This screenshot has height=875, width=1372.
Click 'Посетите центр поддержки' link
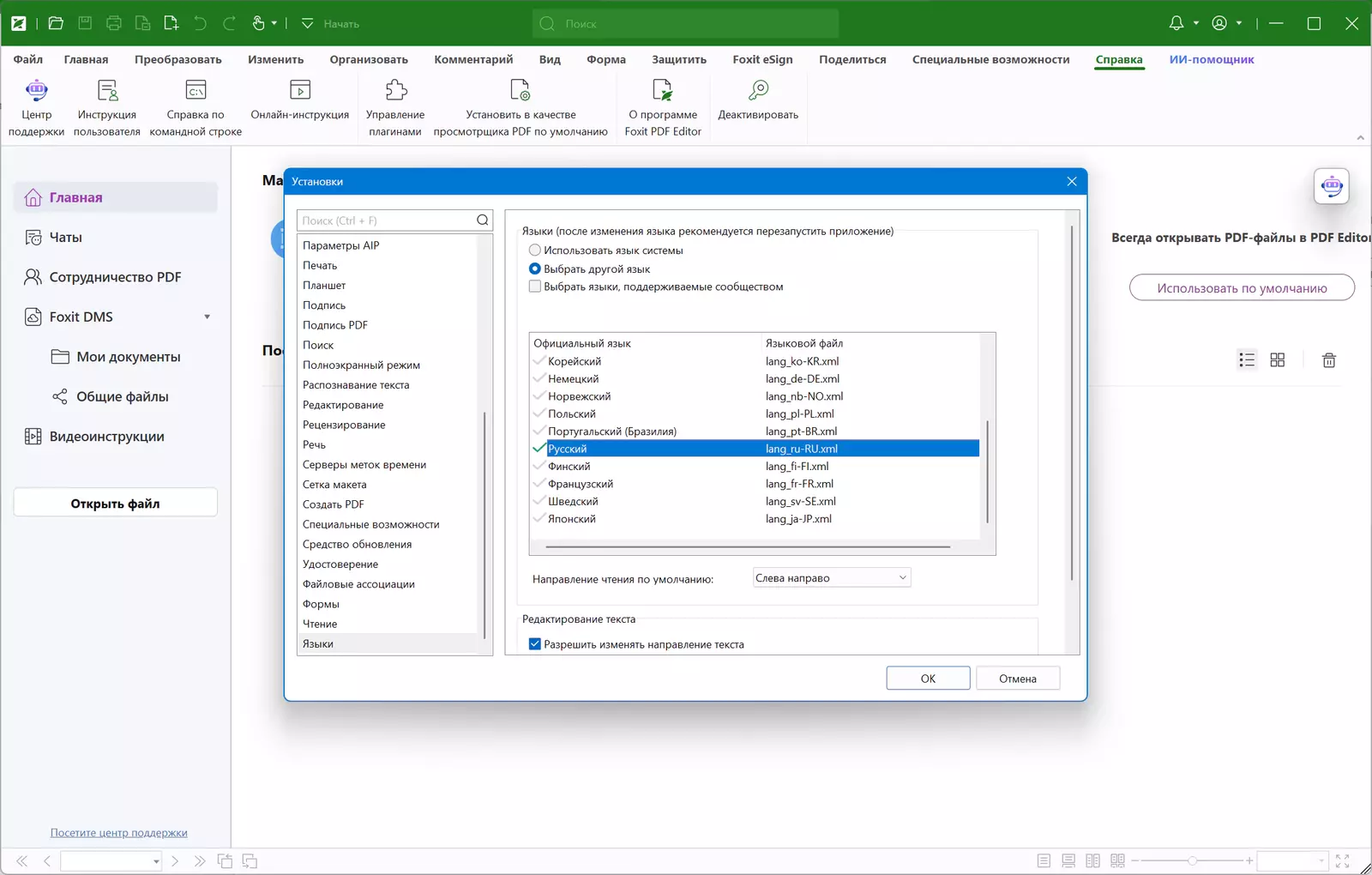(x=119, y=833)
